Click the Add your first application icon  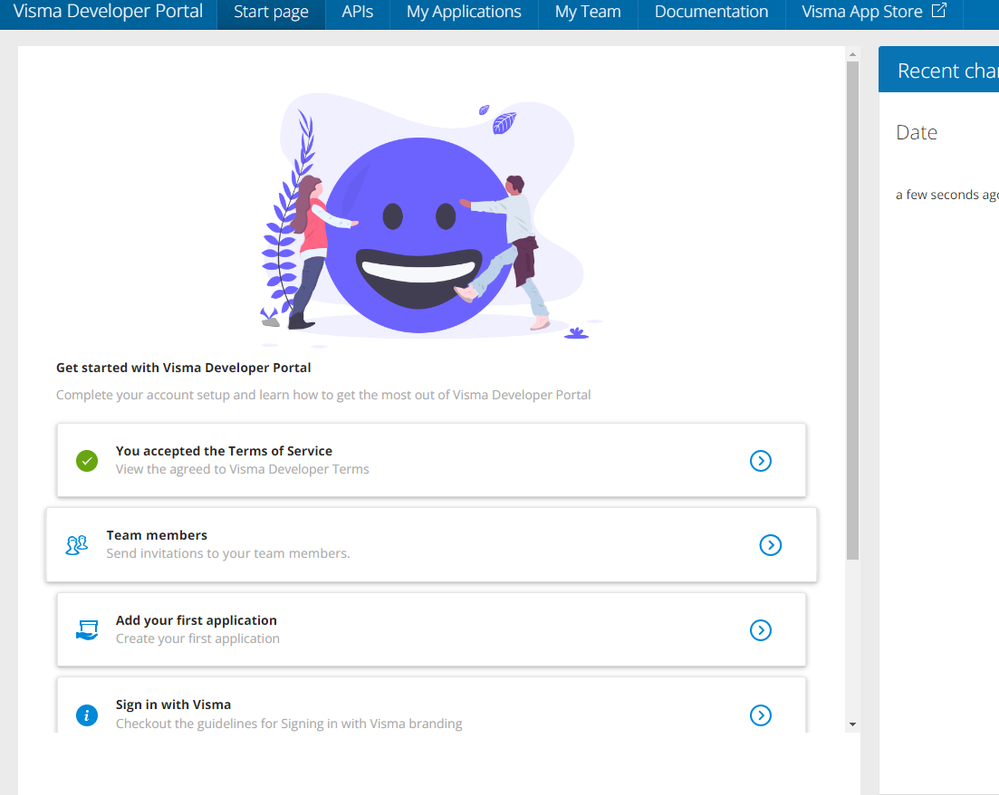pos(87,630)
